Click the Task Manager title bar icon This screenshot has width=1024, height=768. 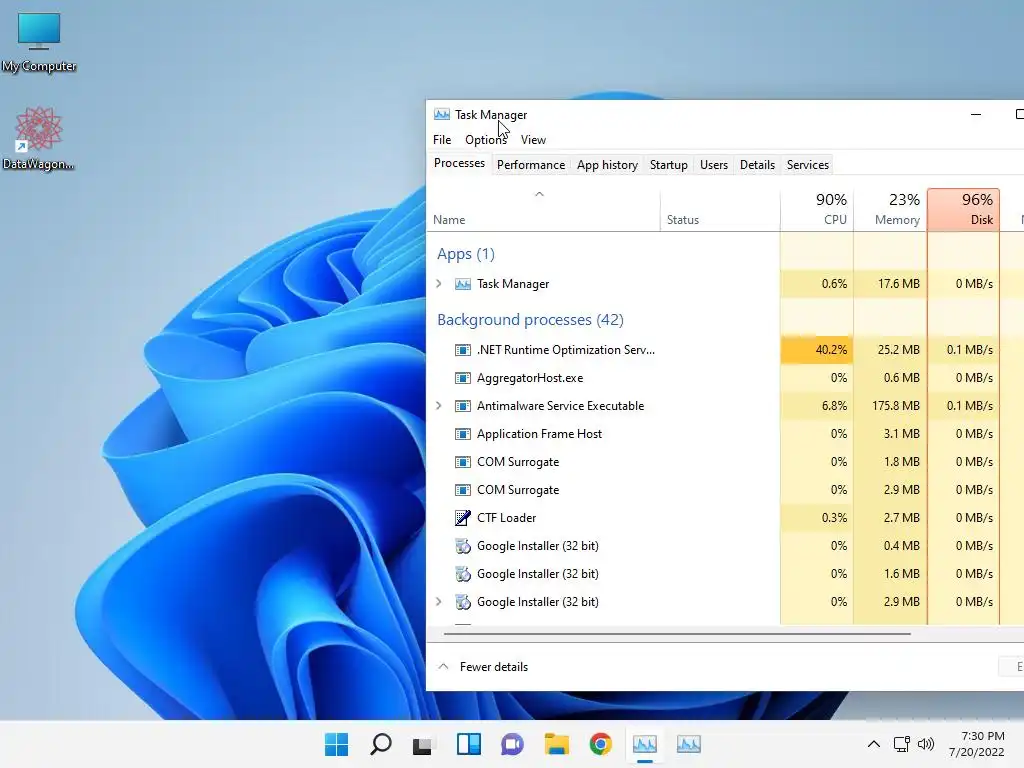coord(441,114)
